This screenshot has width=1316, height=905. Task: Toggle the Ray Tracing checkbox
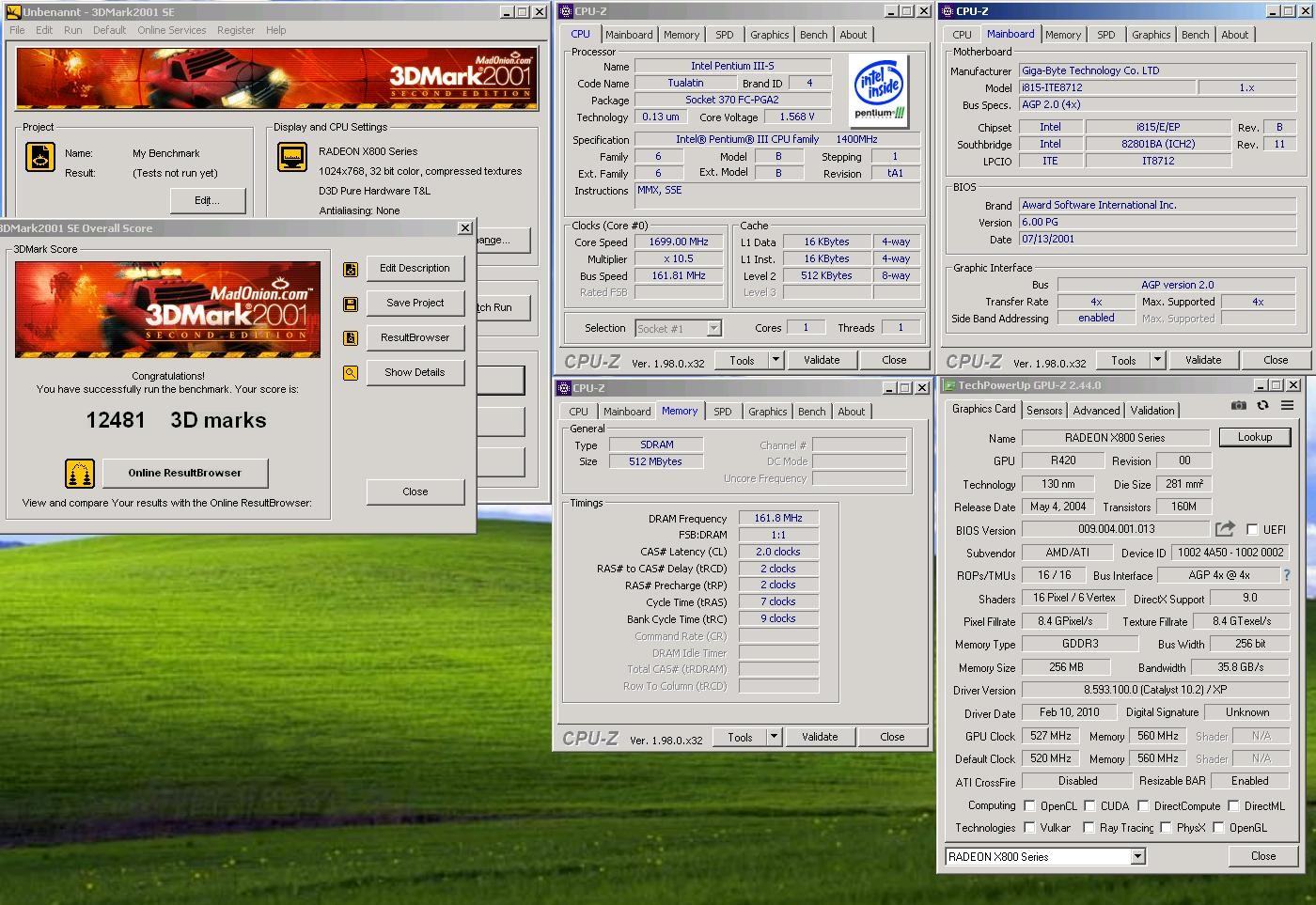point(1089,827)
